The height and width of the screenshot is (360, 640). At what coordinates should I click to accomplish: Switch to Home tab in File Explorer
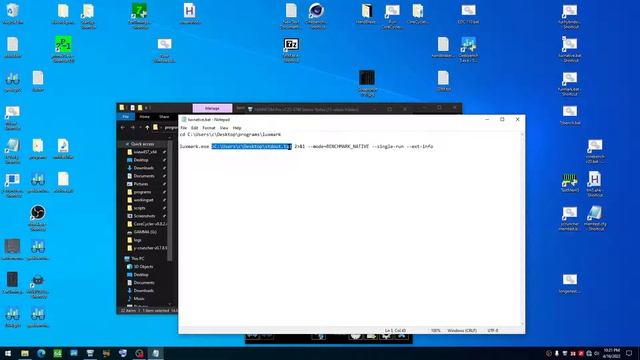click(144, 117)
